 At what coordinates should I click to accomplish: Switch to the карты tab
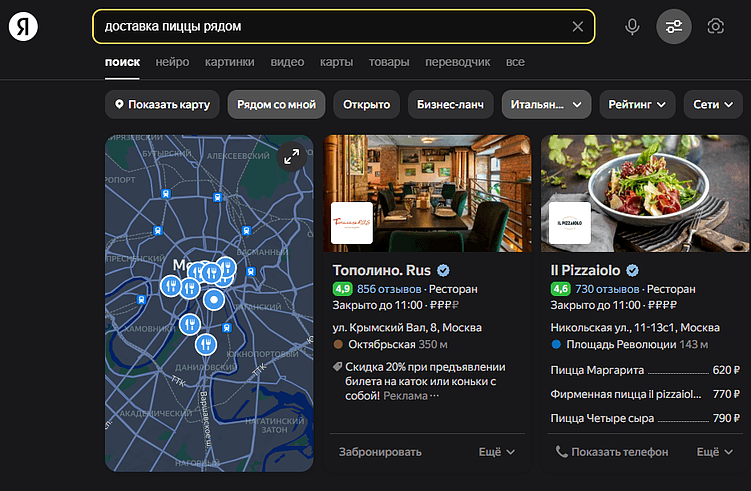[337, 62]
